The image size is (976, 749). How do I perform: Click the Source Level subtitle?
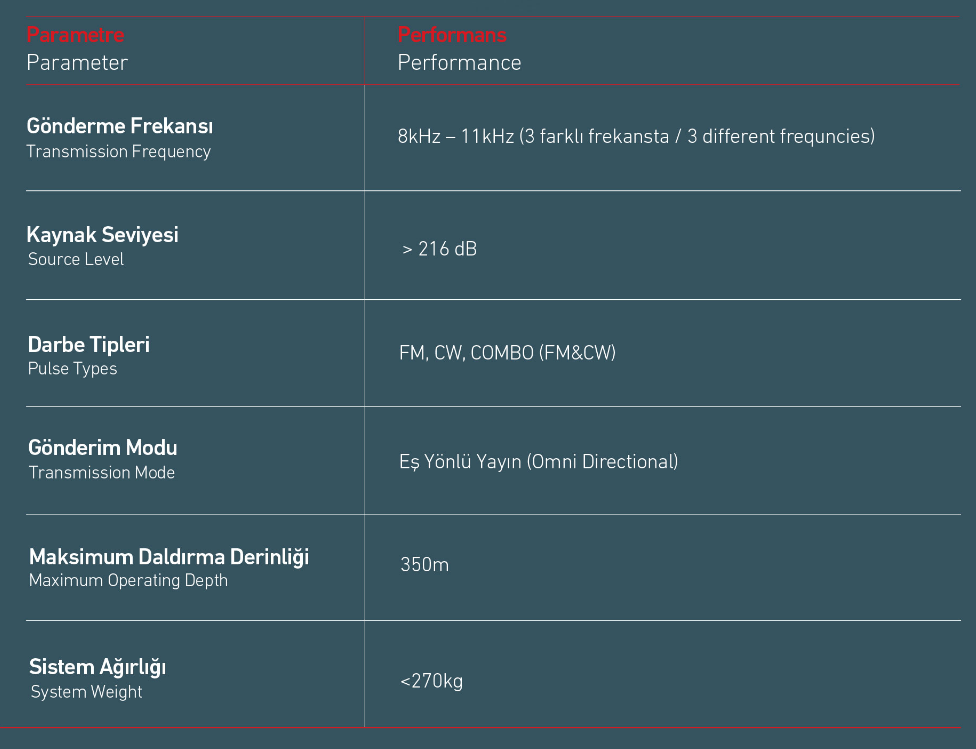point(76,260)
